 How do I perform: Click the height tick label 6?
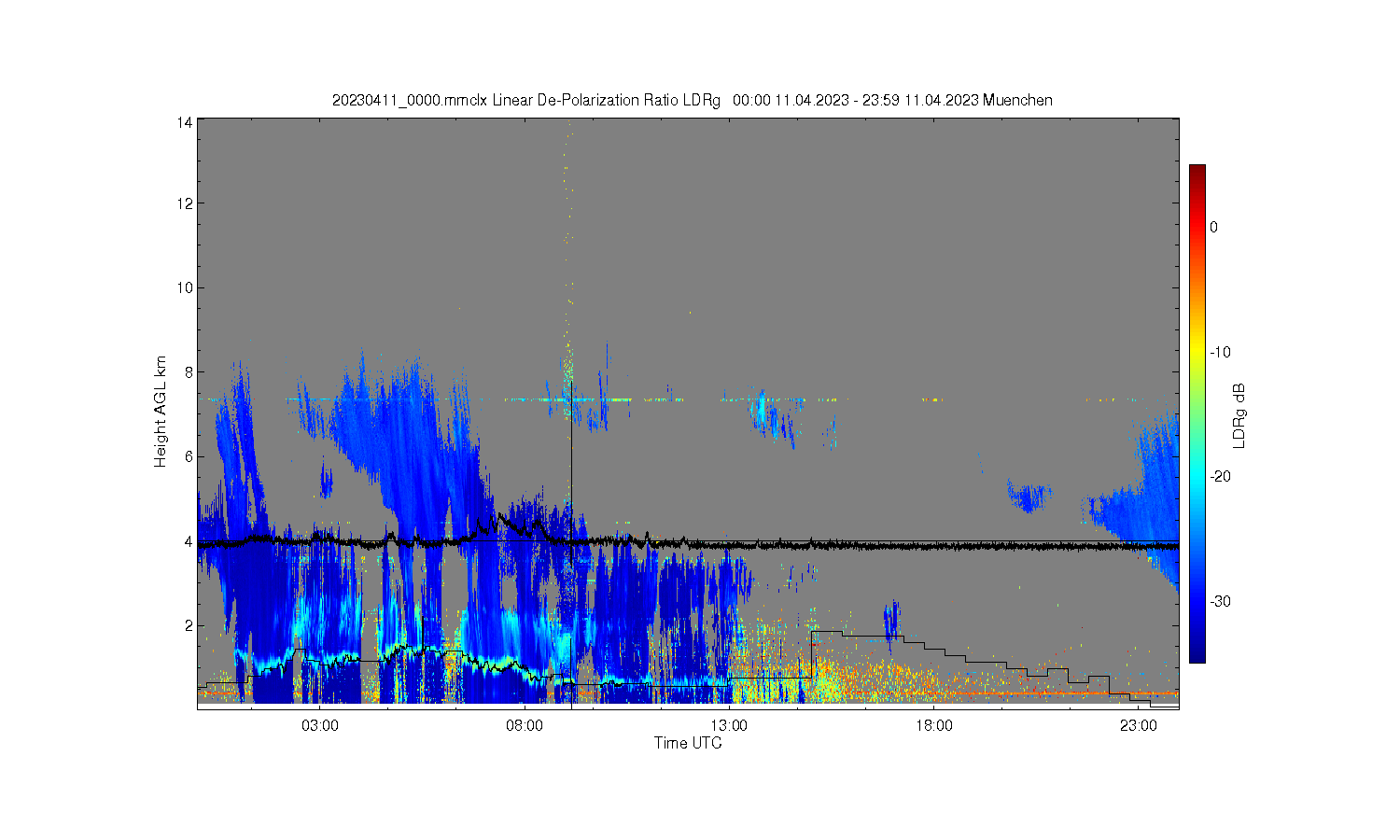point(189,456)
